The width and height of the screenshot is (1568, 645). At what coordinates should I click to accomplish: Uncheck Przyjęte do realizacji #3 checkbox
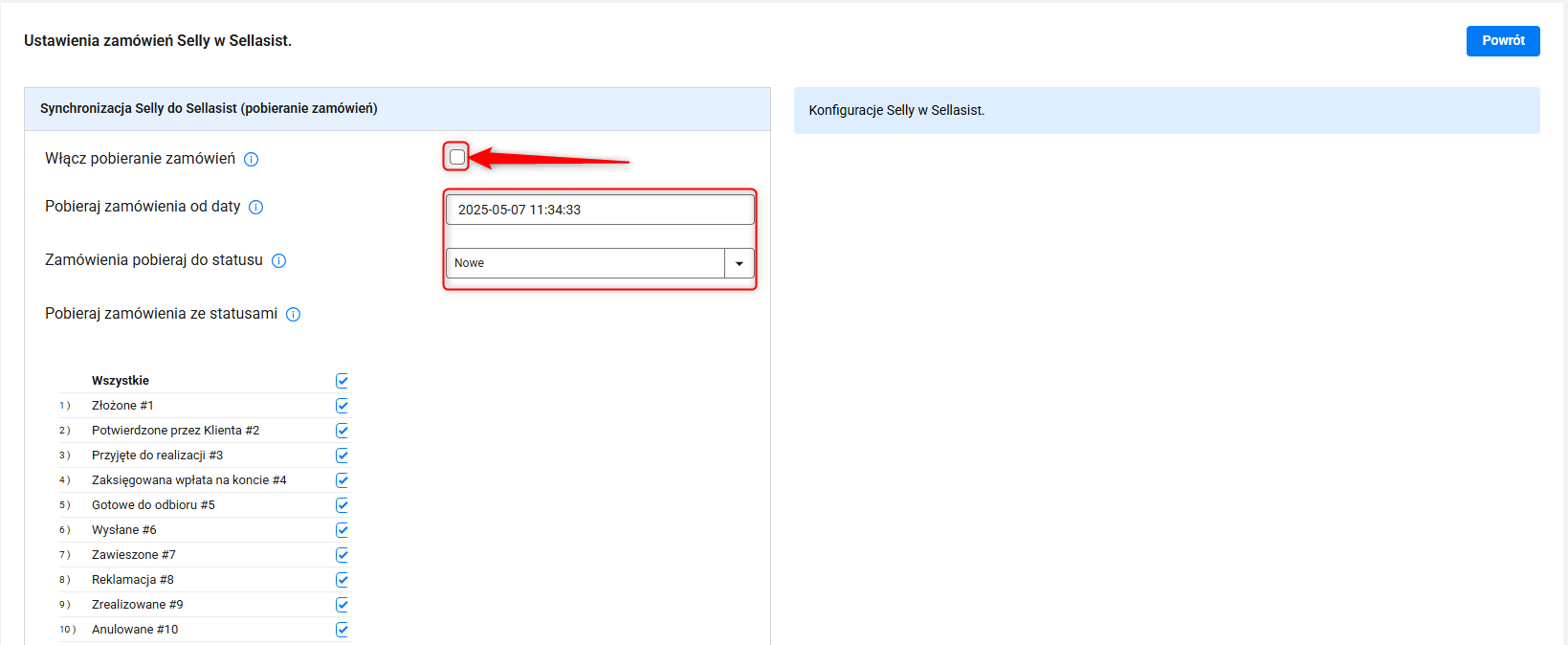click(342, 456)
